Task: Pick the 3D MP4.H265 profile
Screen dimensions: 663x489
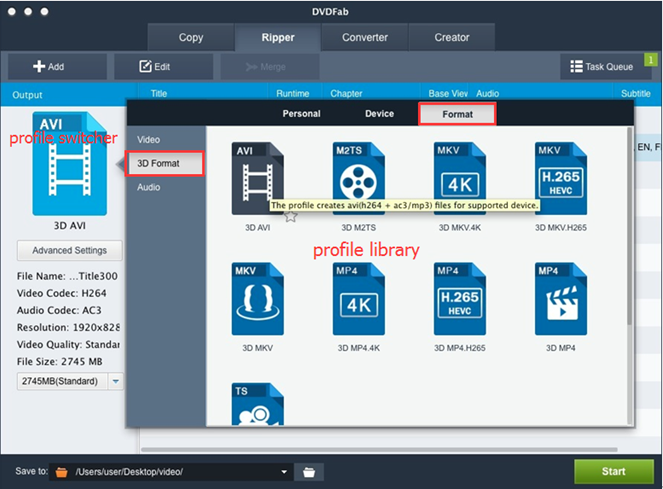Action: coord(460,299)
